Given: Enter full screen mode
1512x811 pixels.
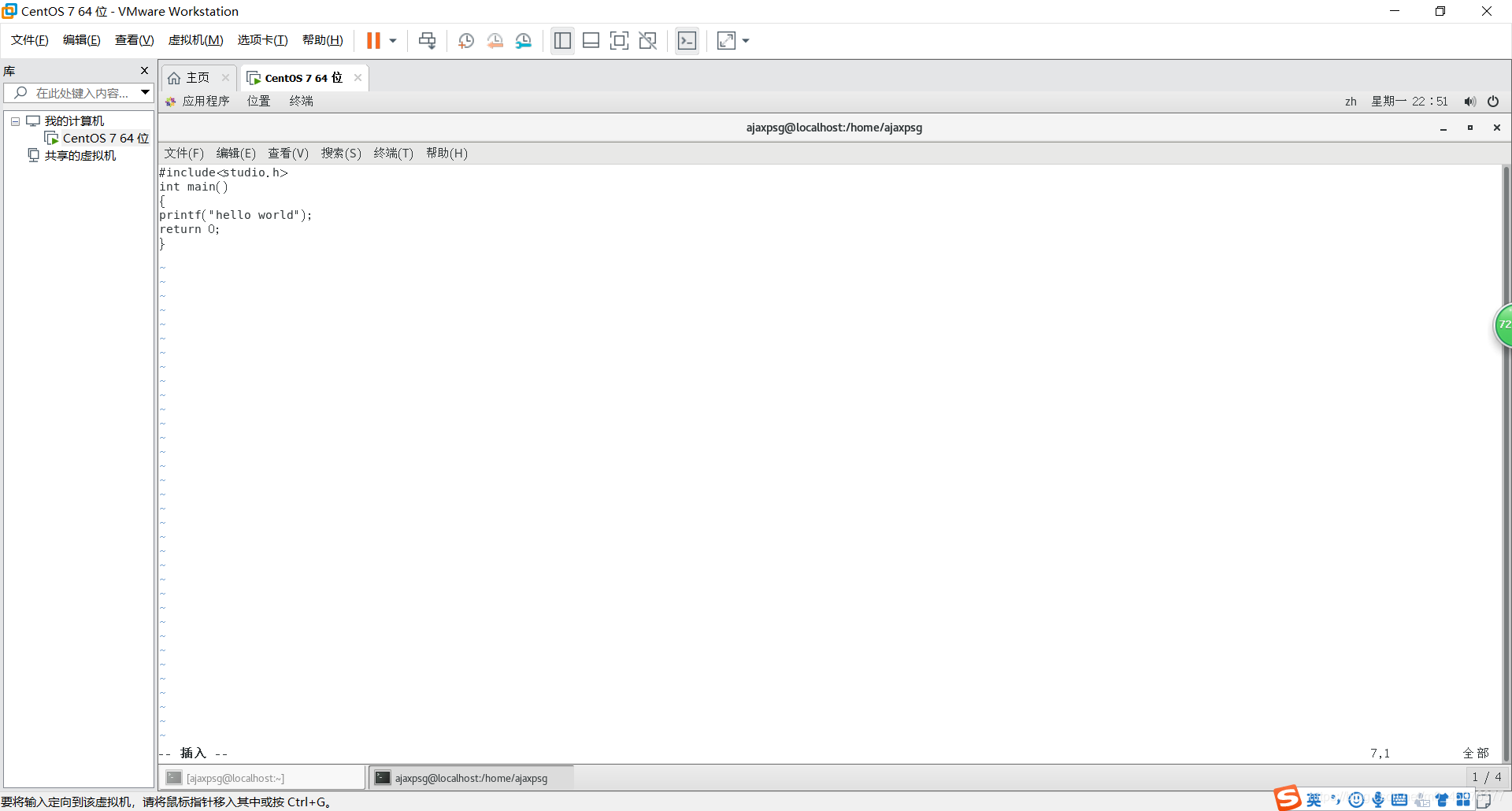Looking at the screenshot, I should click(x=619, y=40).
